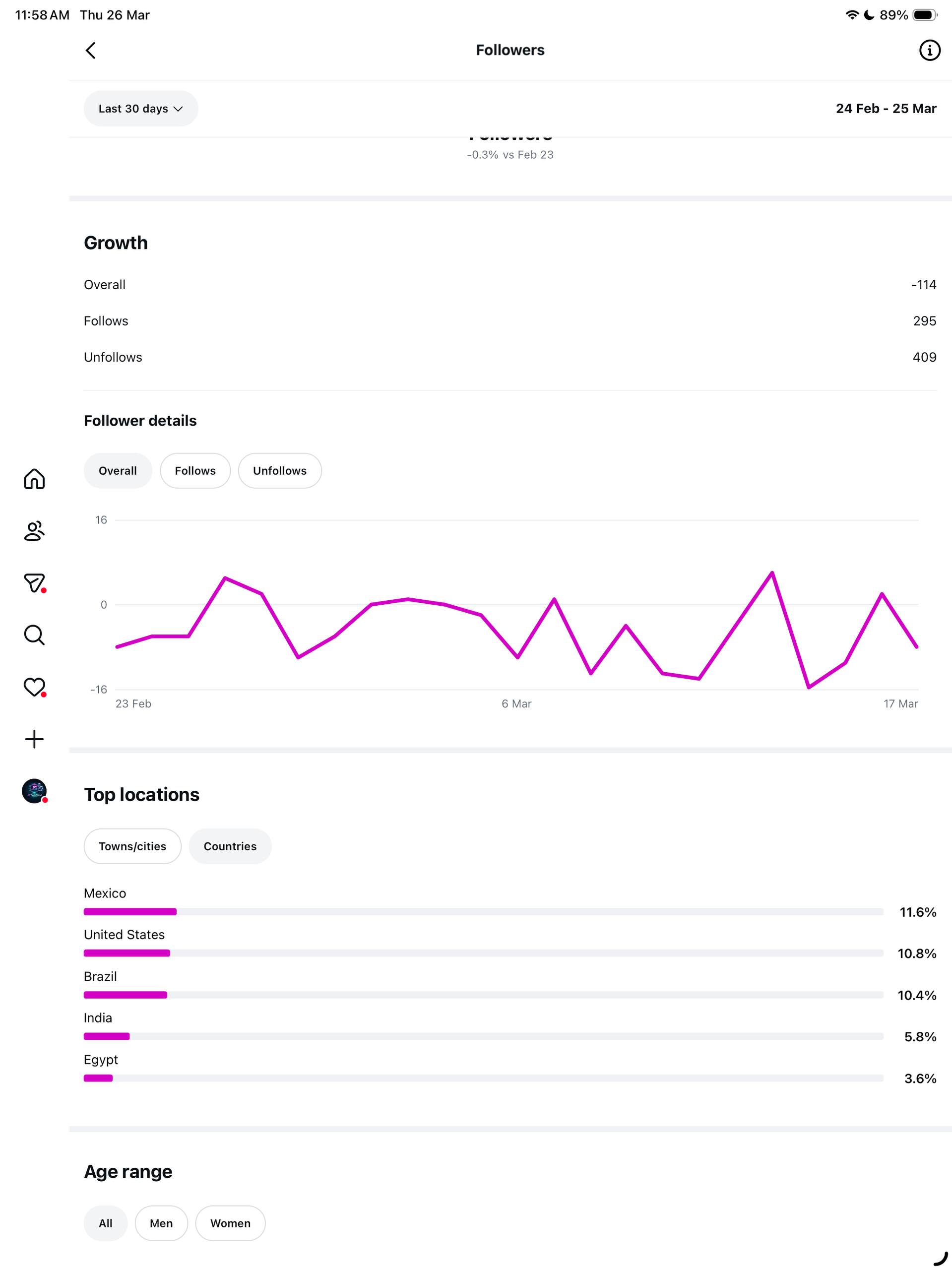Tap the peak point on growth chart
Viewport: 952px width, 1270px height.
coord(772,572)
